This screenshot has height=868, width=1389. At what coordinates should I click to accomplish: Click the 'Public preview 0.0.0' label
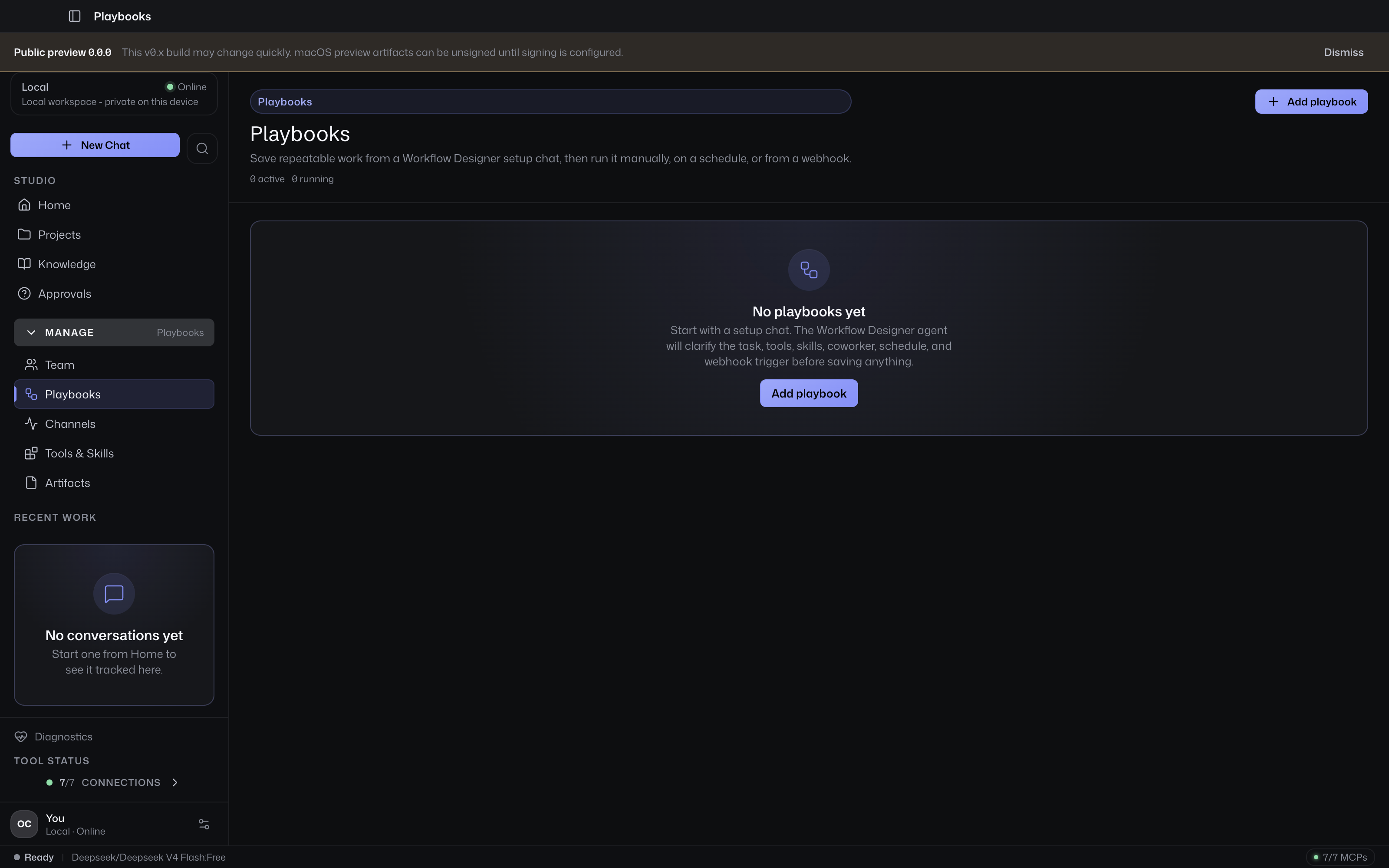[x=63, y=52]
